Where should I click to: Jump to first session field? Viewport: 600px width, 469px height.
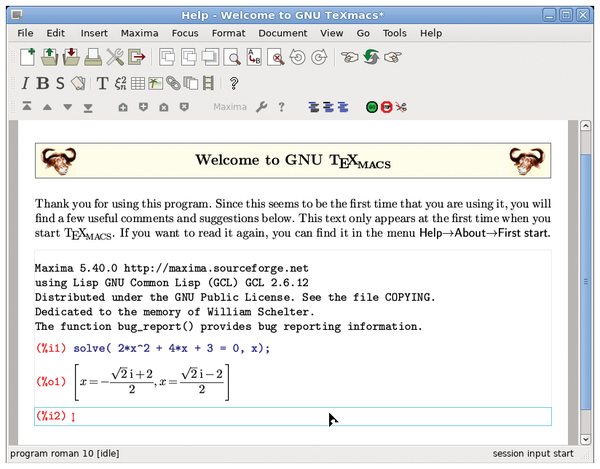tap(27, 107)
